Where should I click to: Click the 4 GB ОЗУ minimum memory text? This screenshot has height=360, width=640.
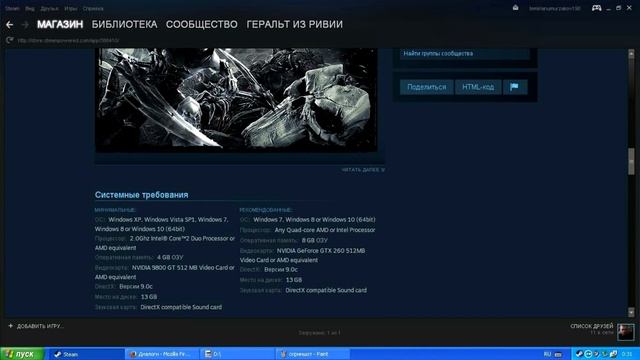pyautogui.click(x=170, y=257)
